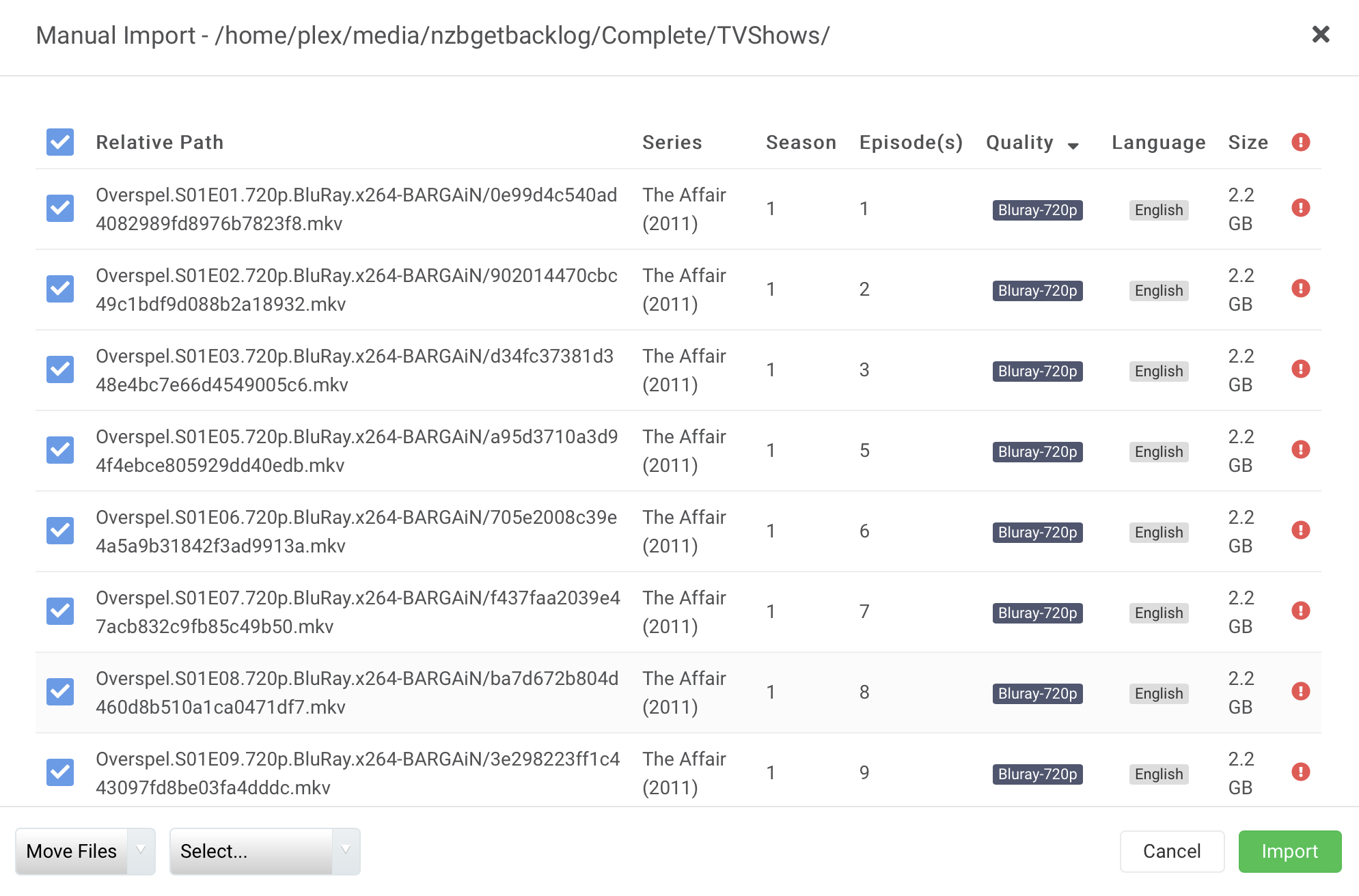Open the Move Files dropdown

click(x=71, y=851)
